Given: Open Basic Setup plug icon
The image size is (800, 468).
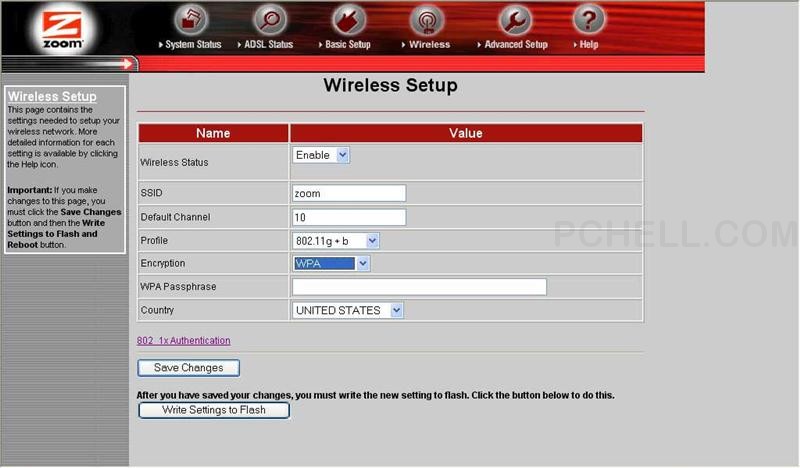Looking at the screenshot, I should (x=348, y=20).
